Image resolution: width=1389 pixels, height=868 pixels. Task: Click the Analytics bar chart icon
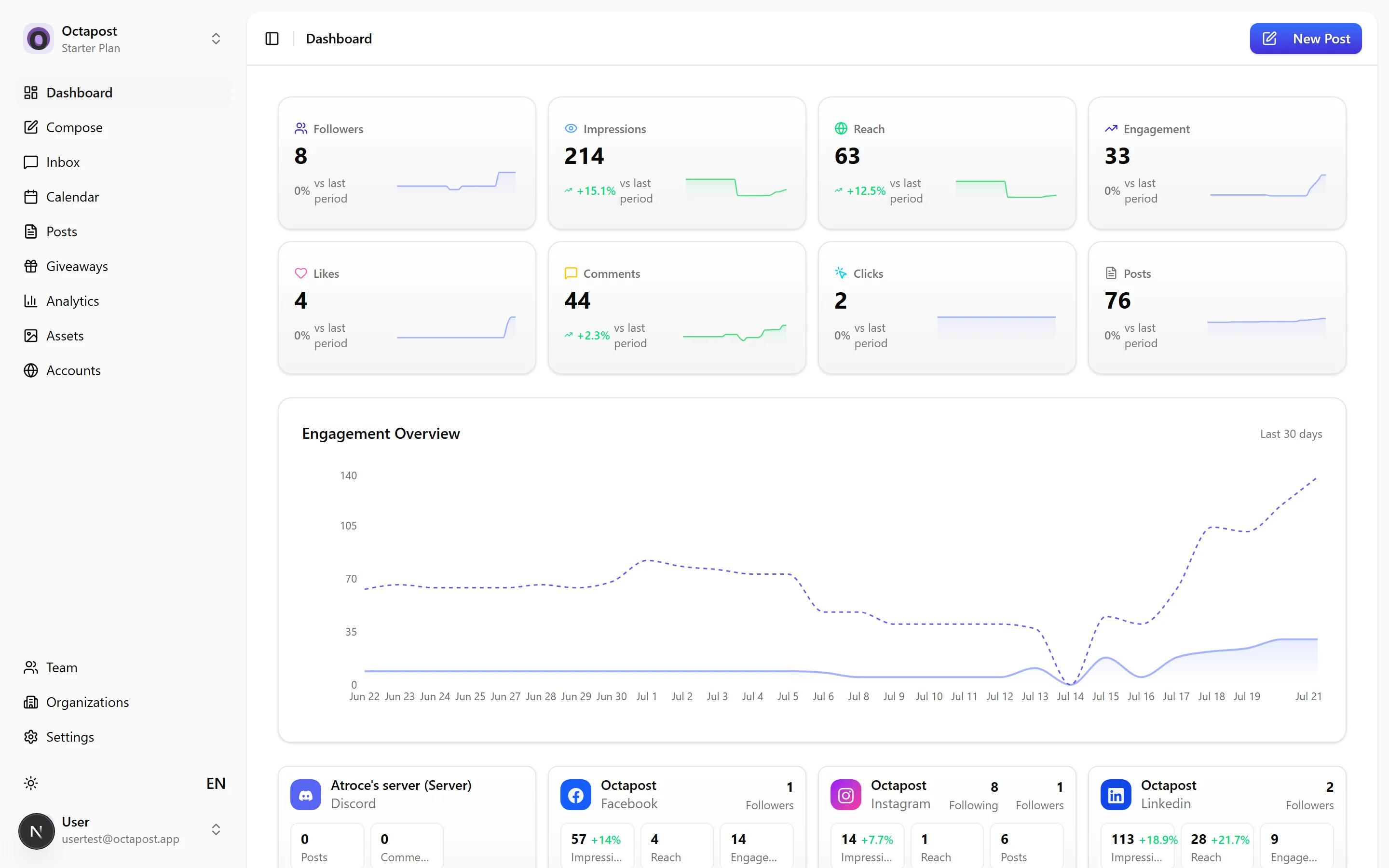(x=31, y=301)
